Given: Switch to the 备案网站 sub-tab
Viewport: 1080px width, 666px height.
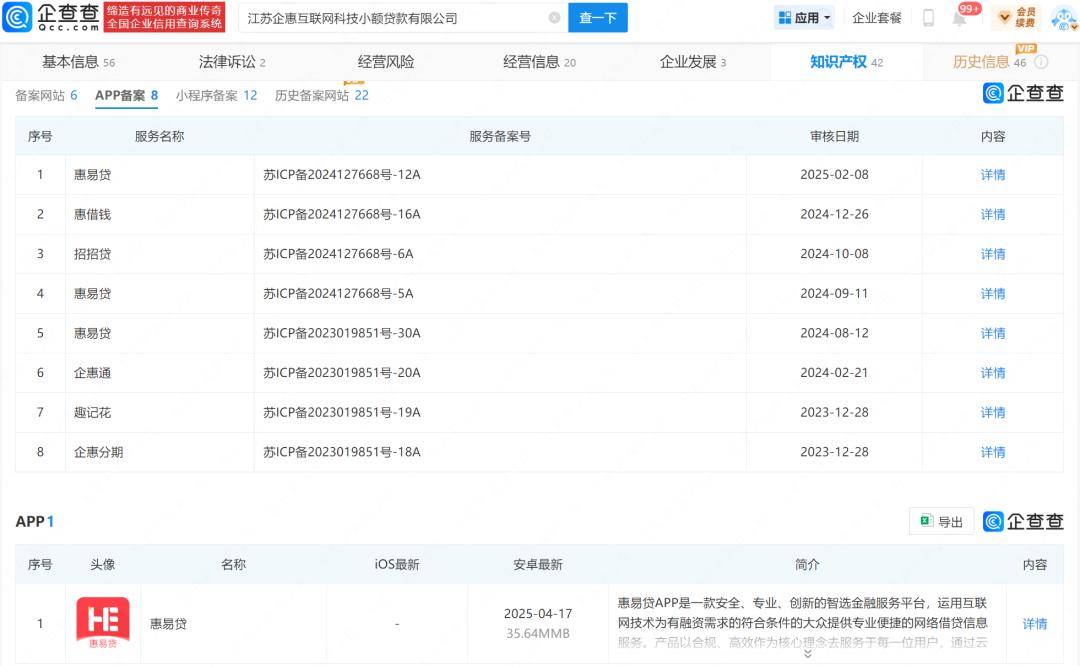Looking at the screenshot, I should coord(46,96).
